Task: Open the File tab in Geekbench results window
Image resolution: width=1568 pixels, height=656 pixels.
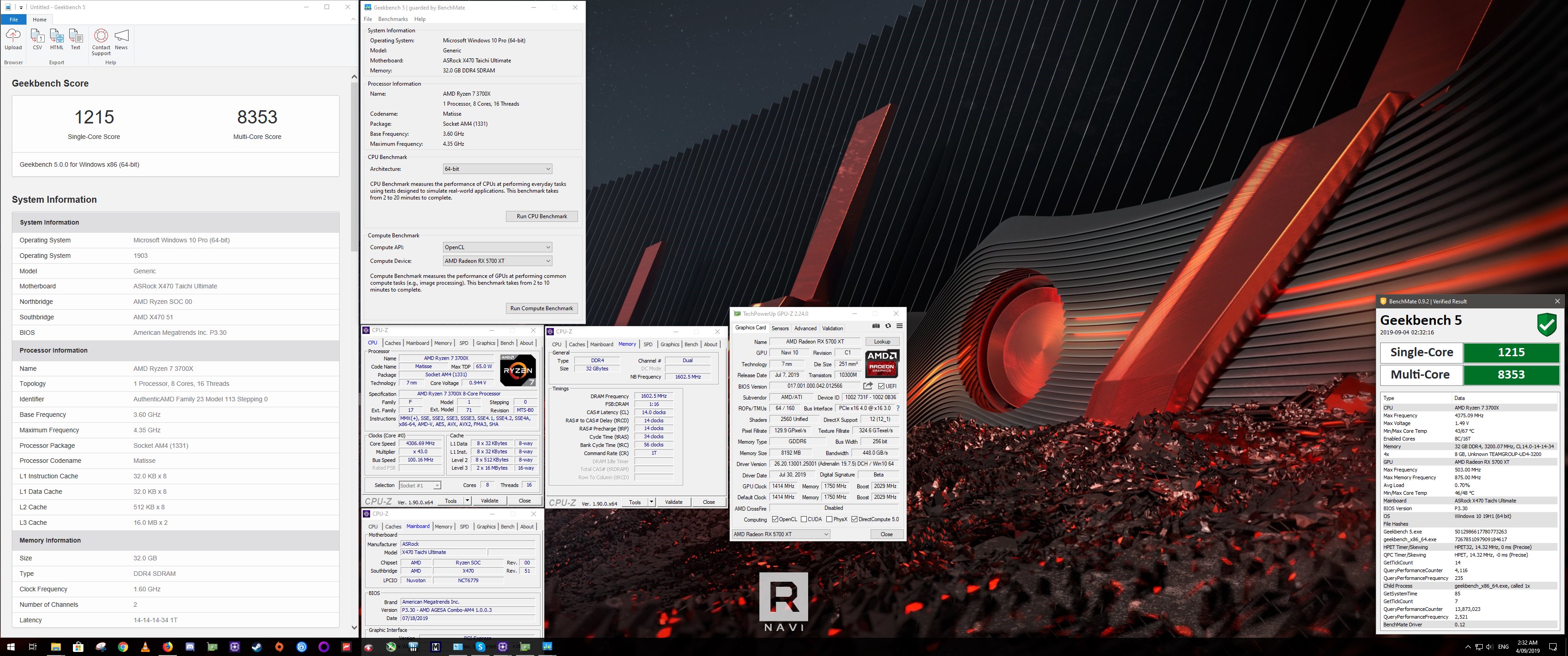Action: [x=13, y=20]
